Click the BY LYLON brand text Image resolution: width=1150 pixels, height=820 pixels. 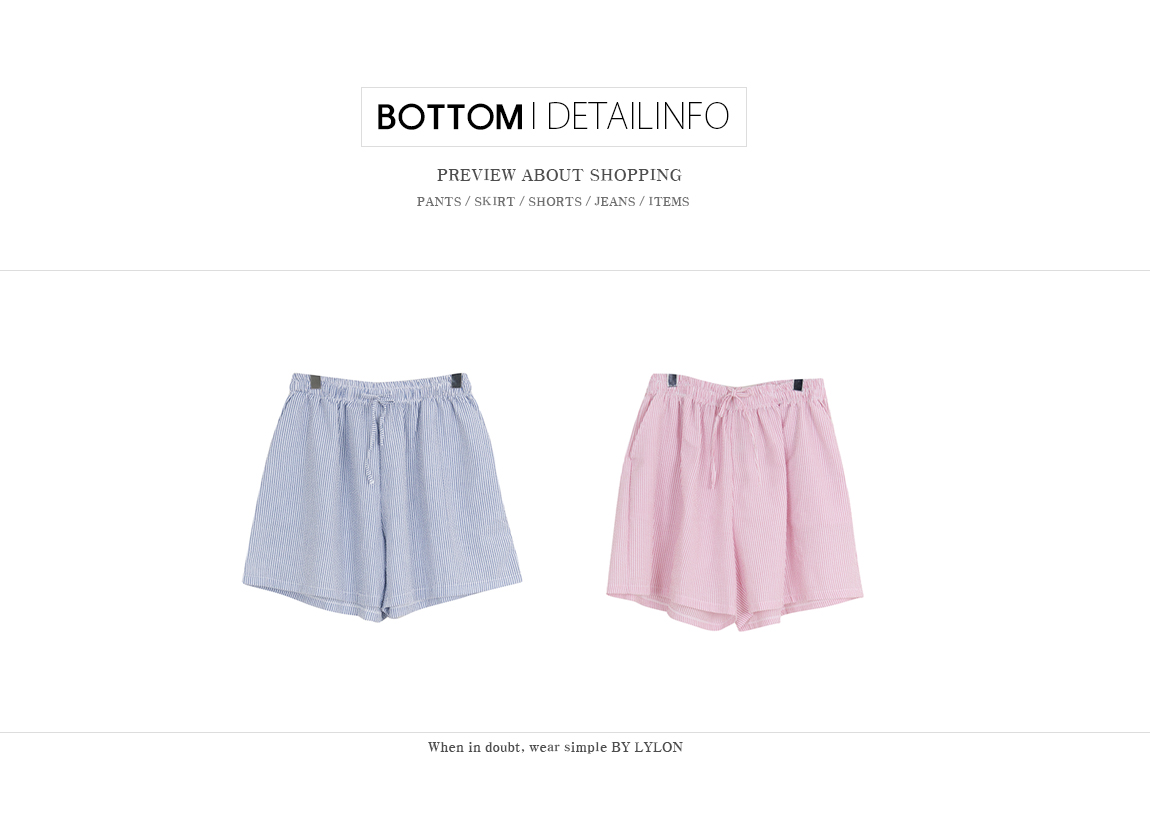[x=646, y=747]
